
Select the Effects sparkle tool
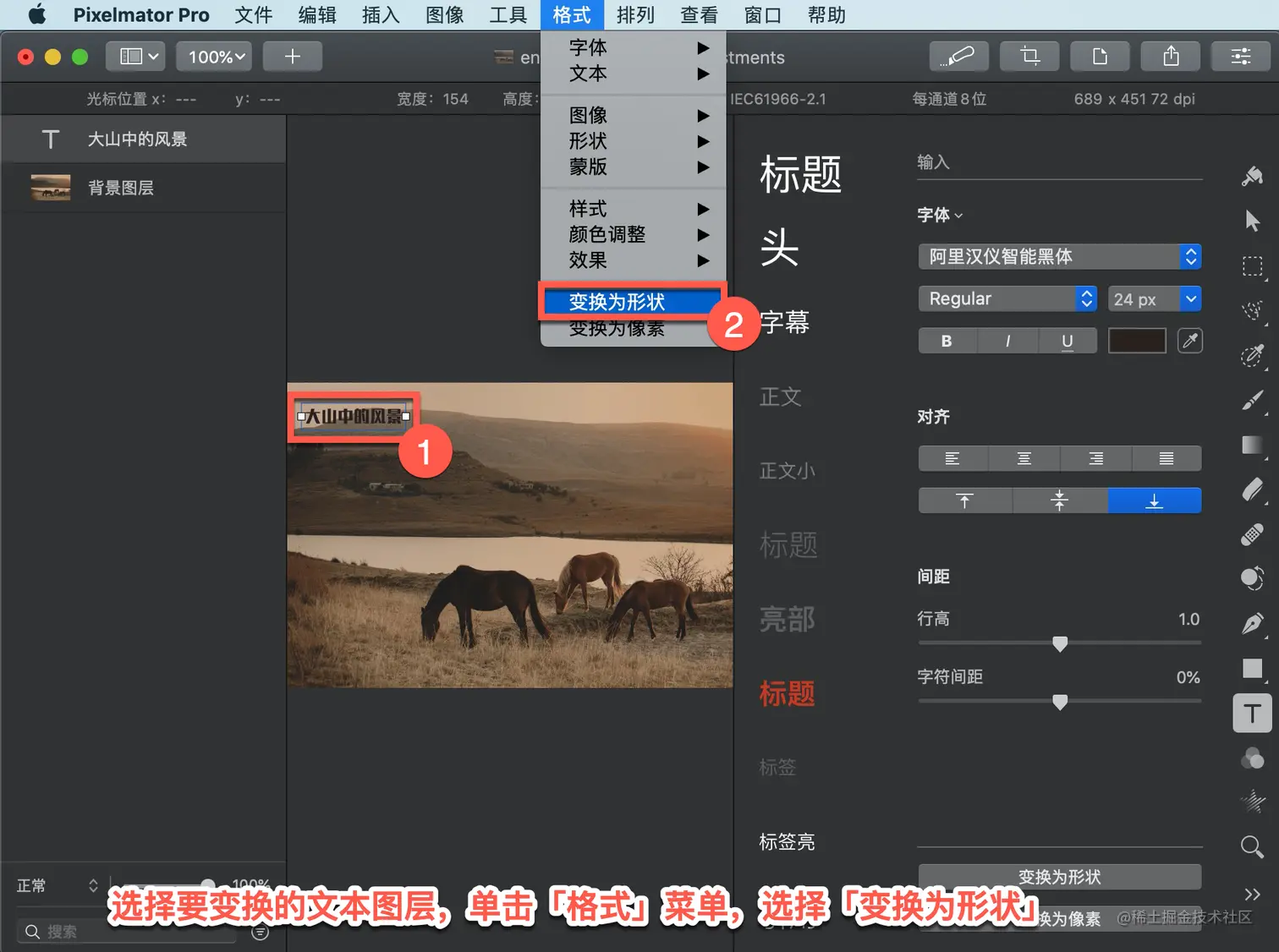[x=1253, y=802]
